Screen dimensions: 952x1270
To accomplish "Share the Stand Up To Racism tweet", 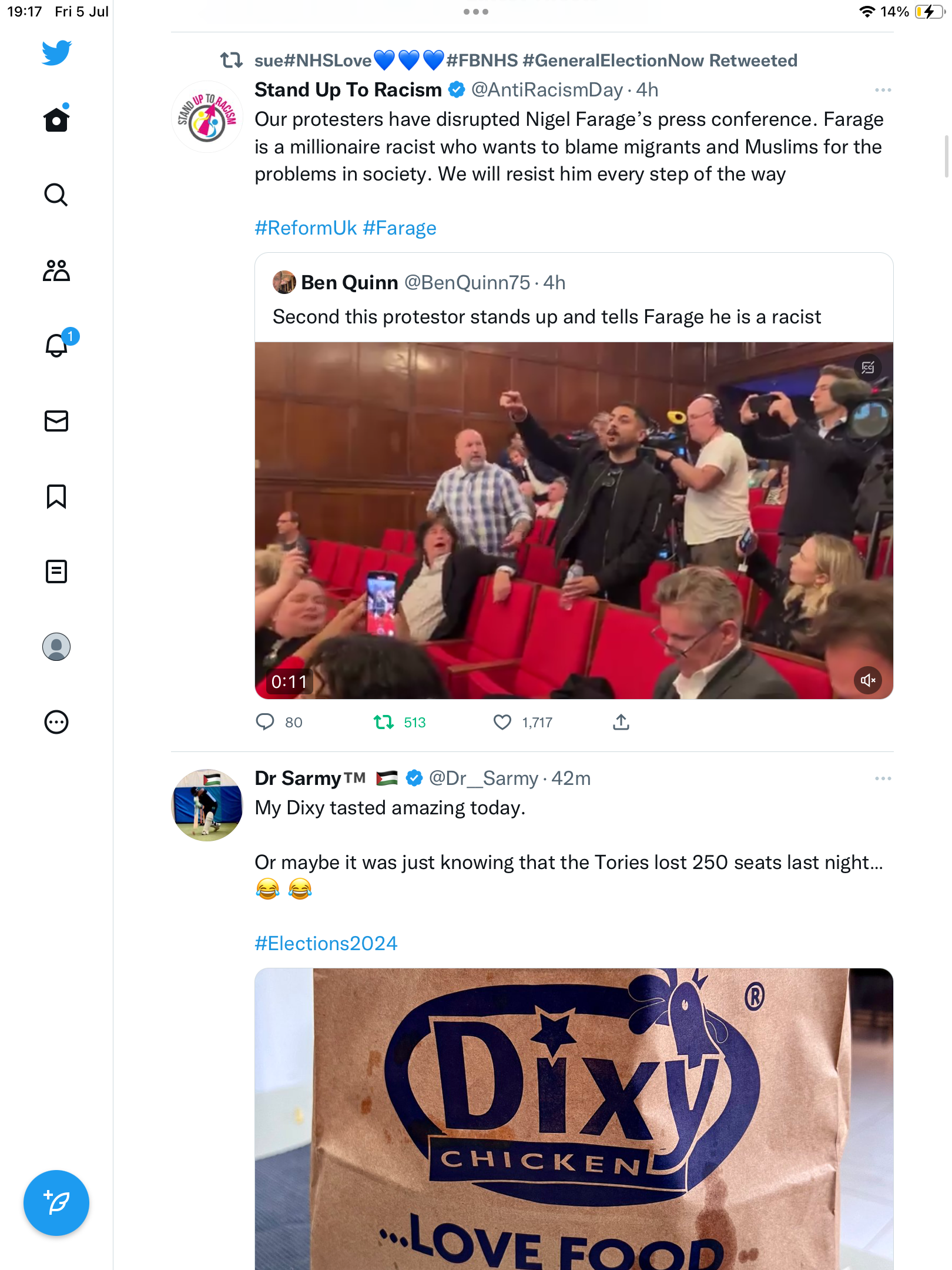I will pos(621,722).
